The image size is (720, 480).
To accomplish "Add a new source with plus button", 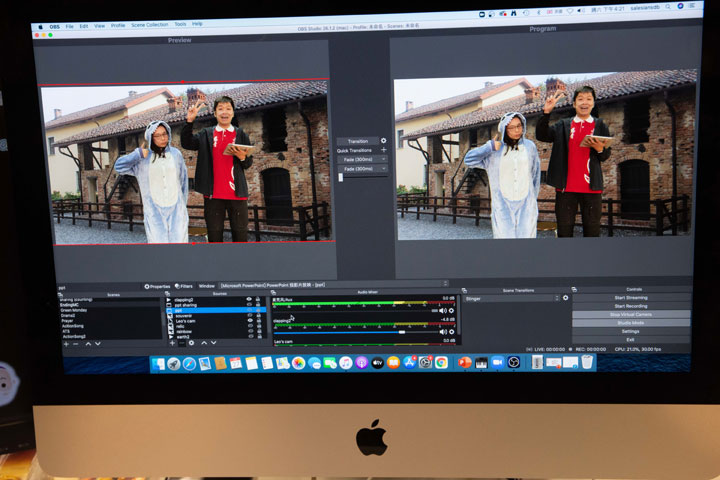I will pos(171,343).
